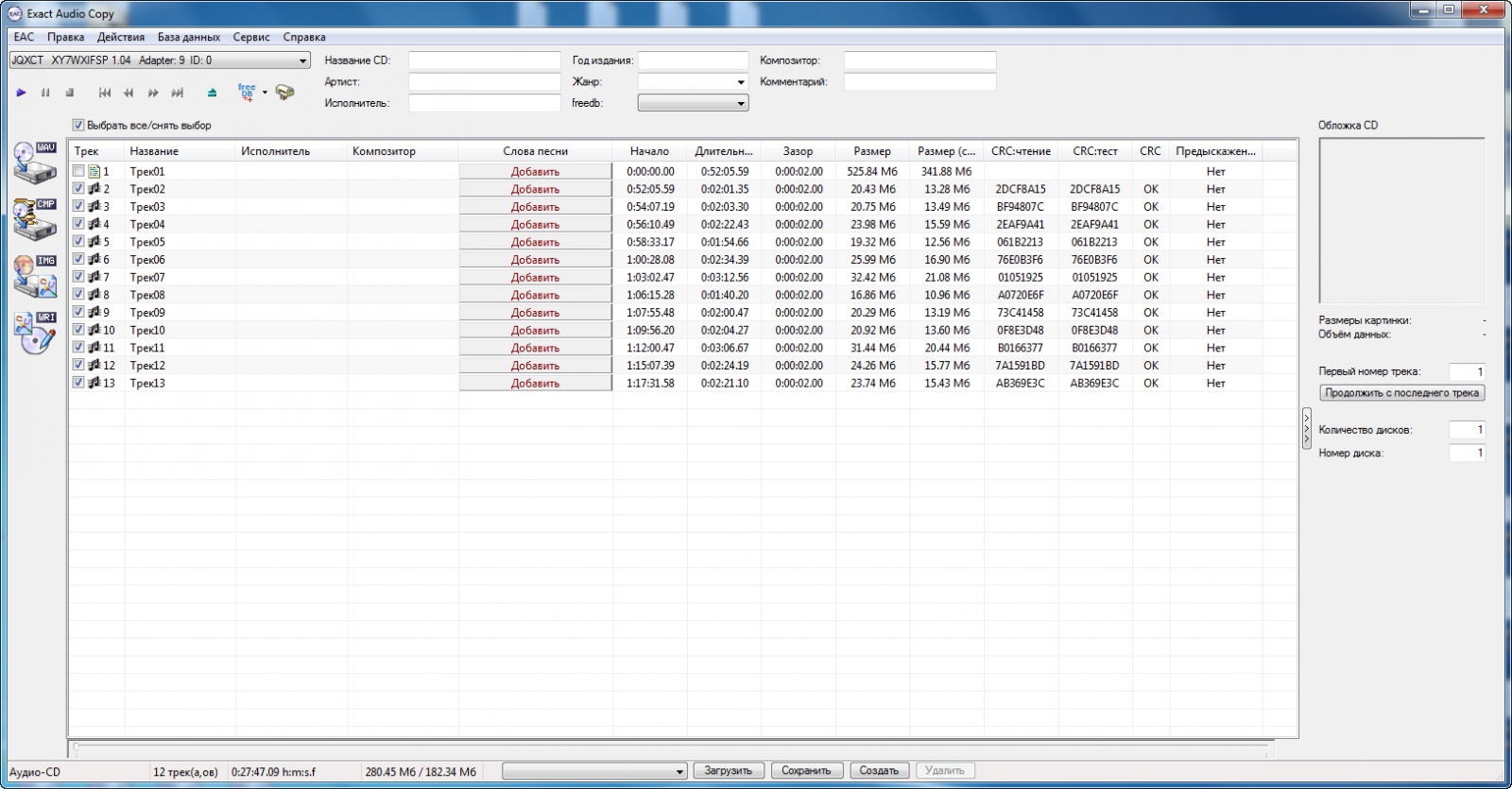Screen dimensions: 1512x789
Task: Uncheck the checkbox for track 3
Action: click(78, 206)
